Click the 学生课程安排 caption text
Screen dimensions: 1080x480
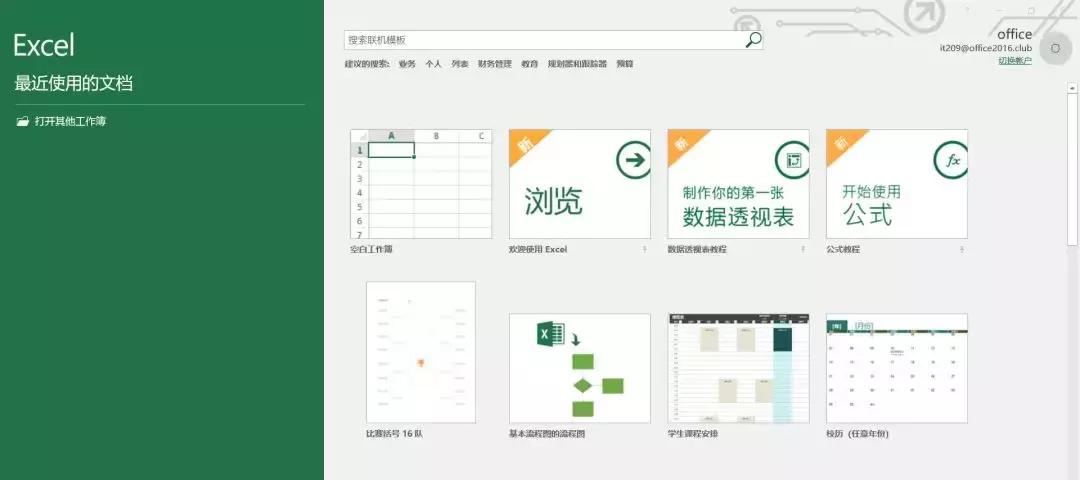coord(693,435)
